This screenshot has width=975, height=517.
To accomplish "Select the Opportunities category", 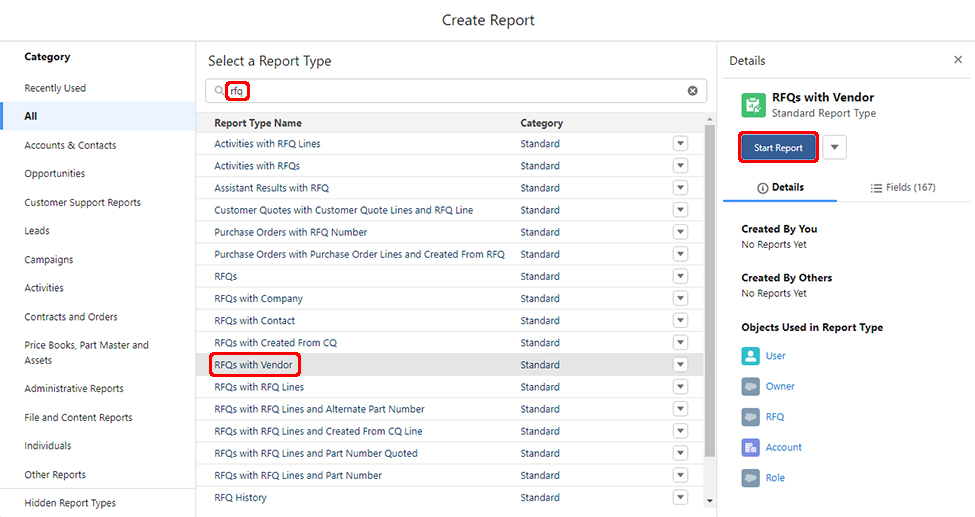I will tap(55, 174).
